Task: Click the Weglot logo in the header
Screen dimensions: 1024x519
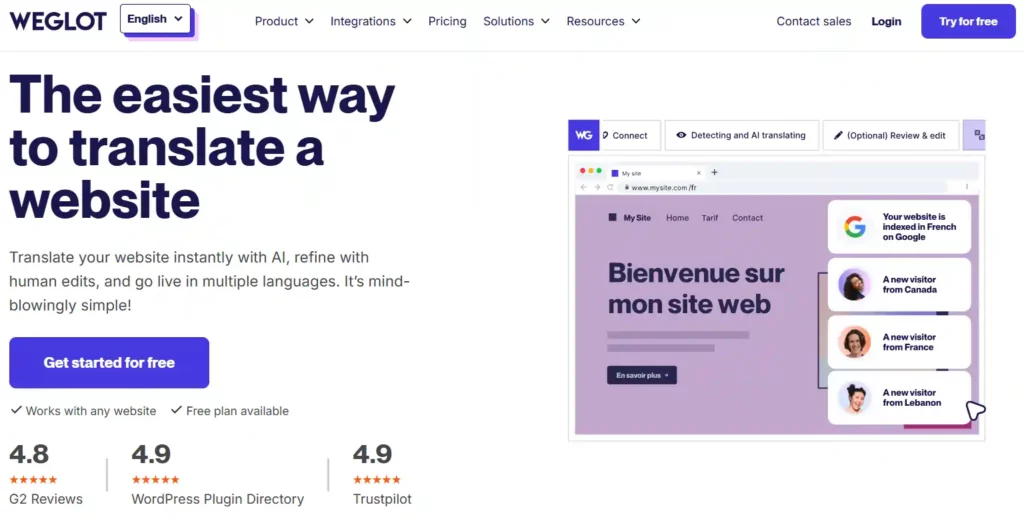Action: (x=57, y=21)
